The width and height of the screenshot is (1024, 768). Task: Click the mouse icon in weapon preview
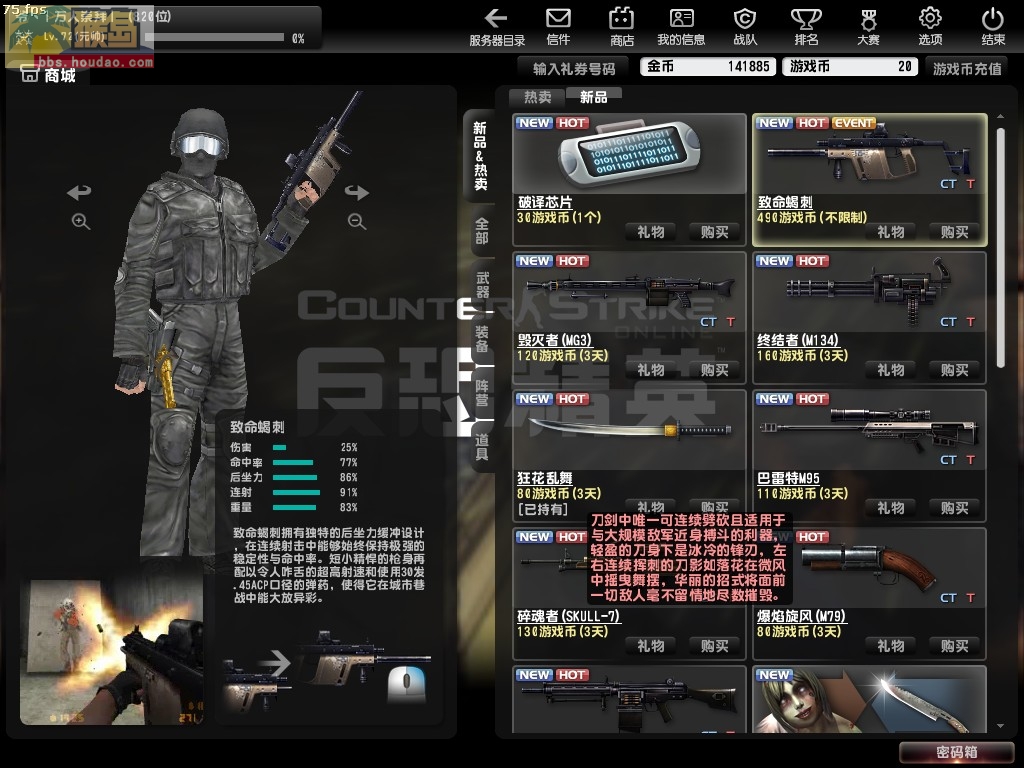tap(406, 684)
